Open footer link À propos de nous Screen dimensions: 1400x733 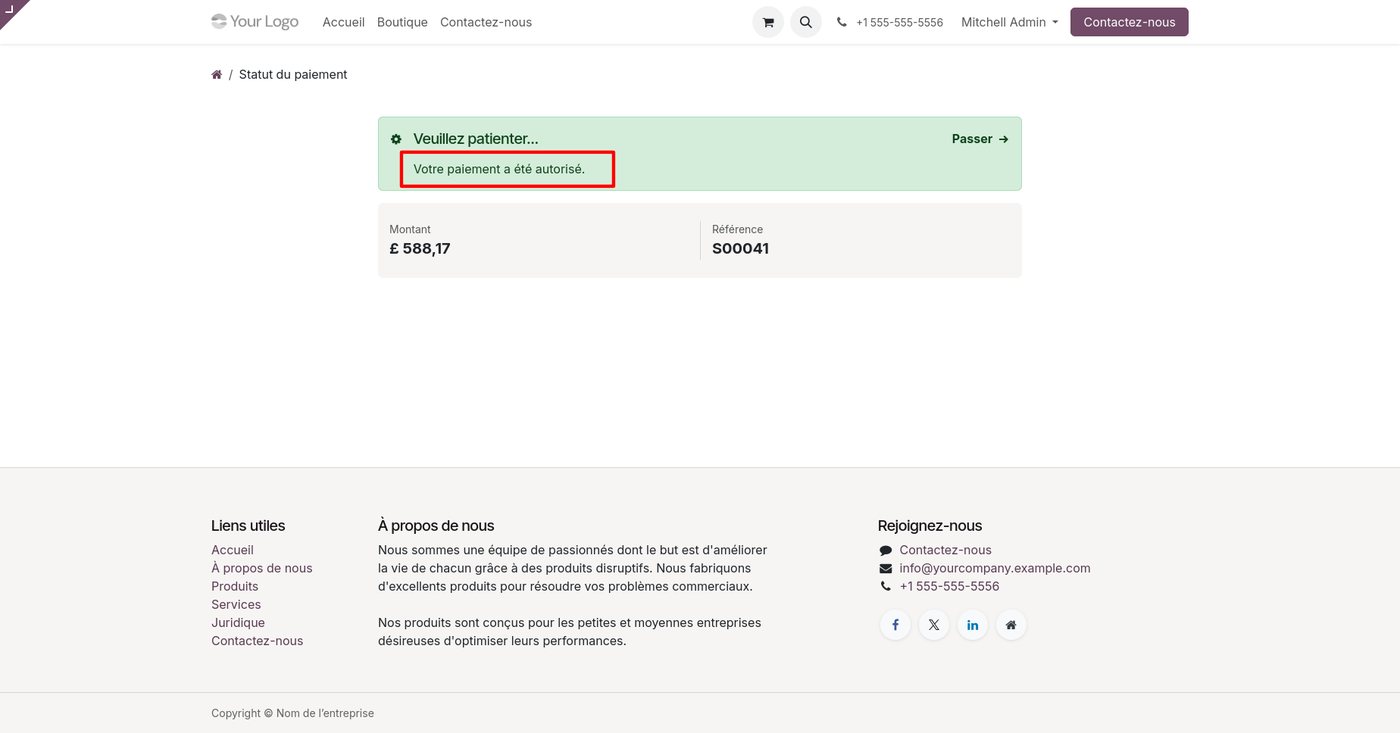tap(262, 568)
